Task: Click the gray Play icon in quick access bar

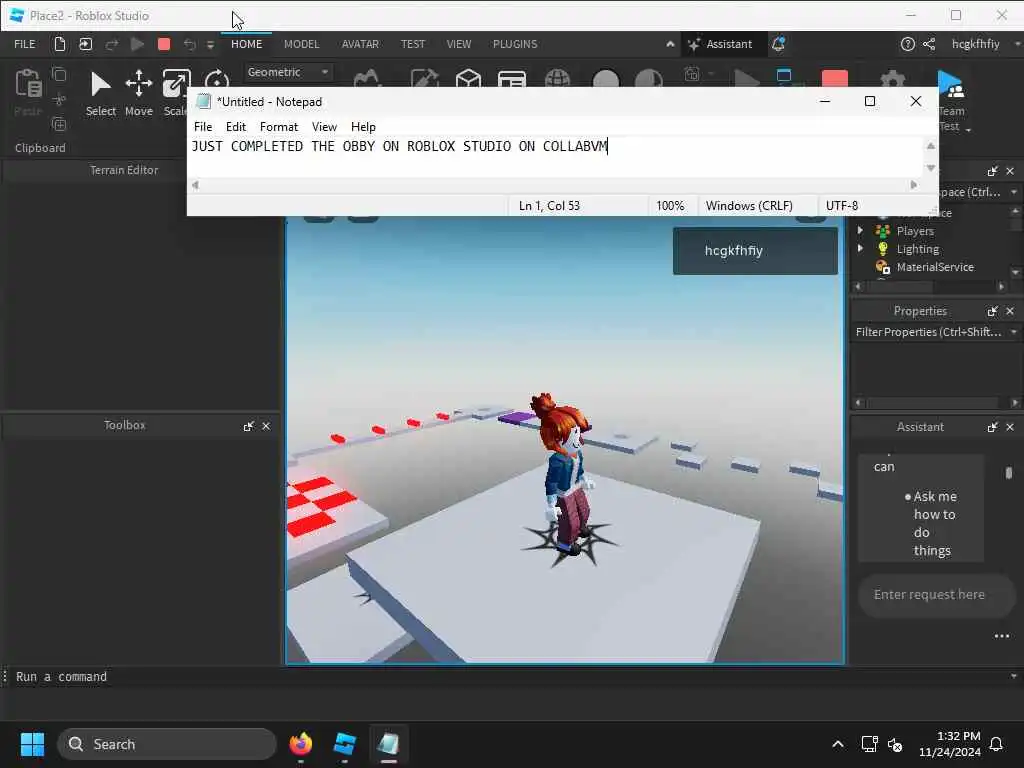Action: pos(137,44)
